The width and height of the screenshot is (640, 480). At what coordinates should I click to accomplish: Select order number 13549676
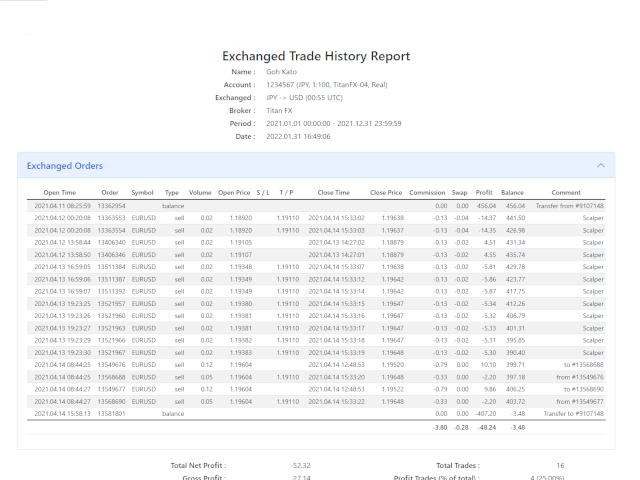111,364
